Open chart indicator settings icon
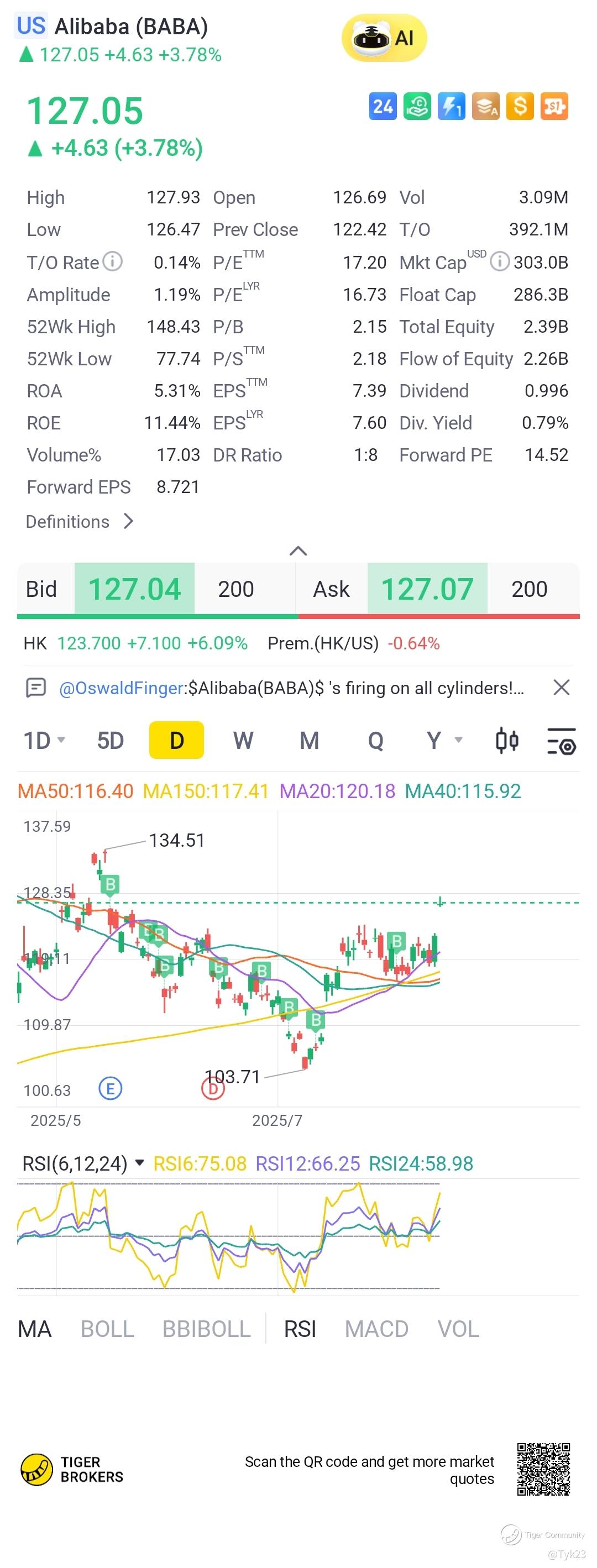597x1568 pixels. [x=561, y=741]
